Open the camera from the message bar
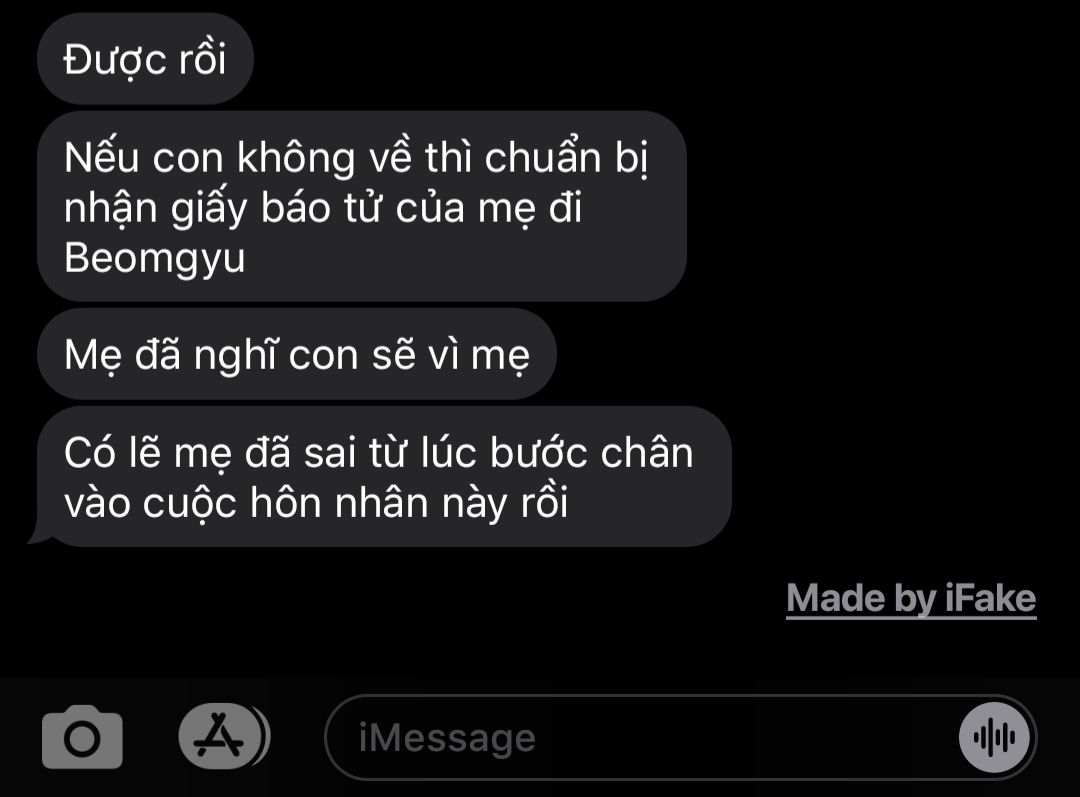This screenshot has width=1080, height=797. click(82, 737)
